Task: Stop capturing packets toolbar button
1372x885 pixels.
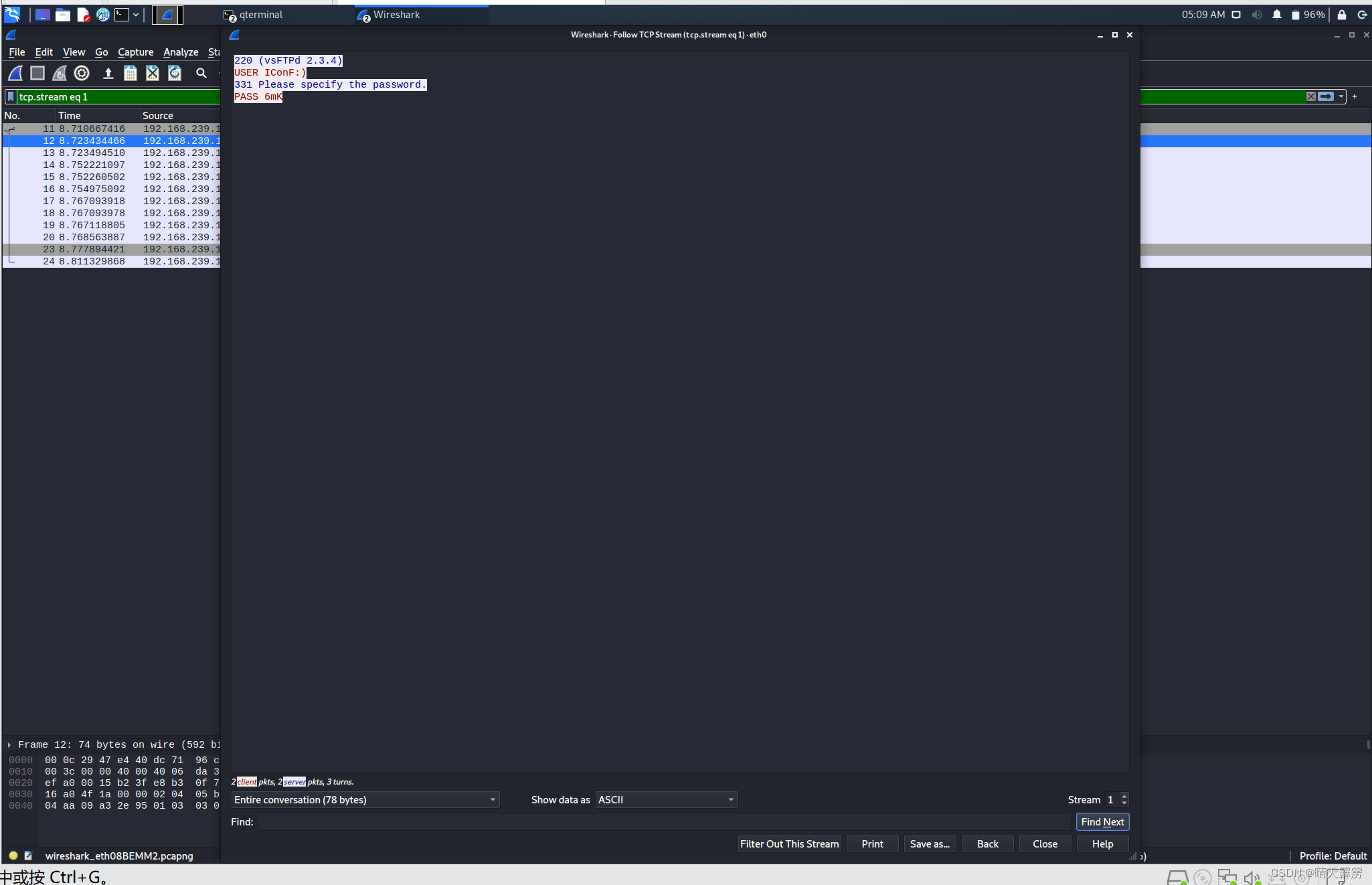Action: coord(37,73)
